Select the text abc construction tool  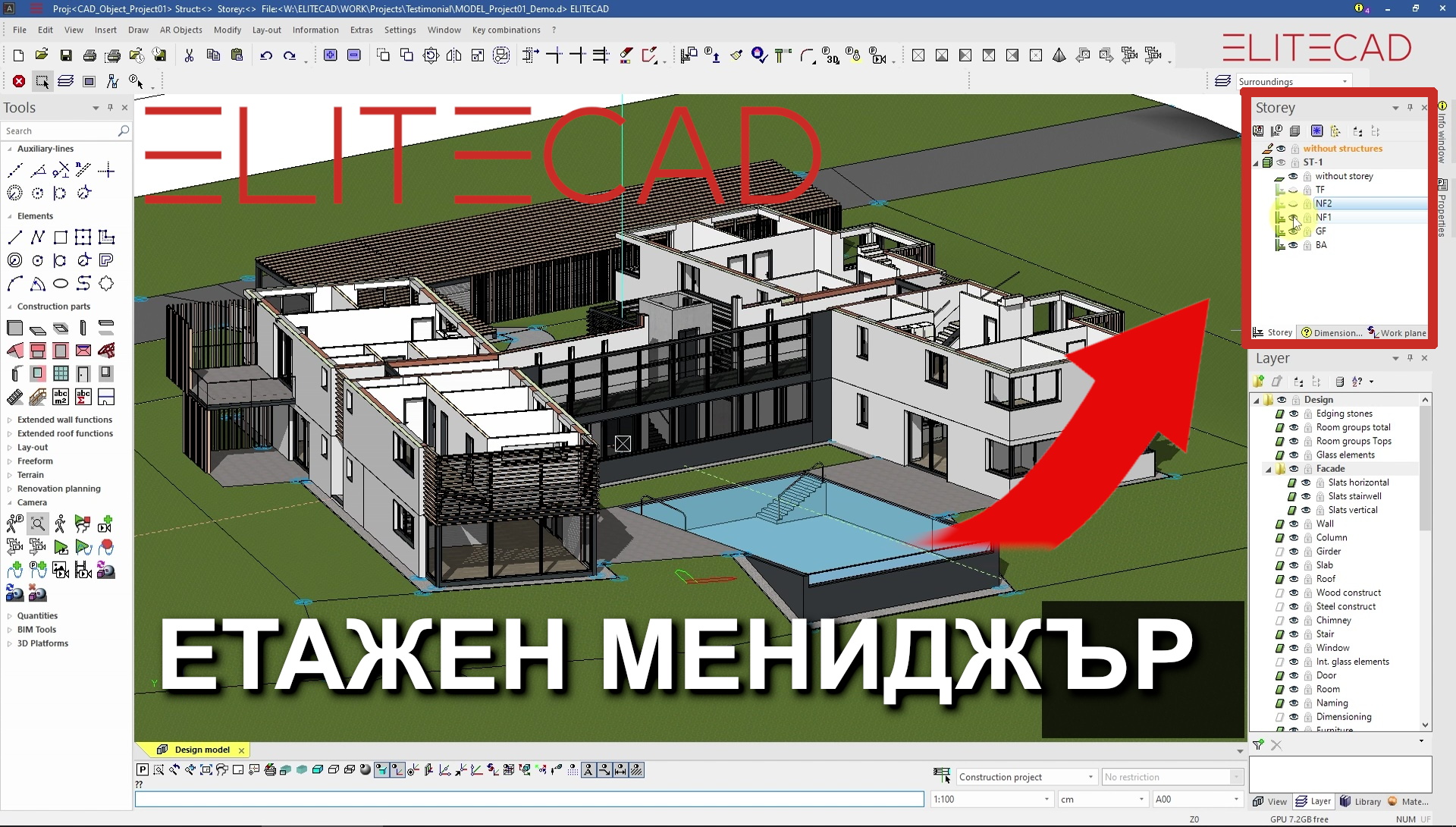coord(61,397)
